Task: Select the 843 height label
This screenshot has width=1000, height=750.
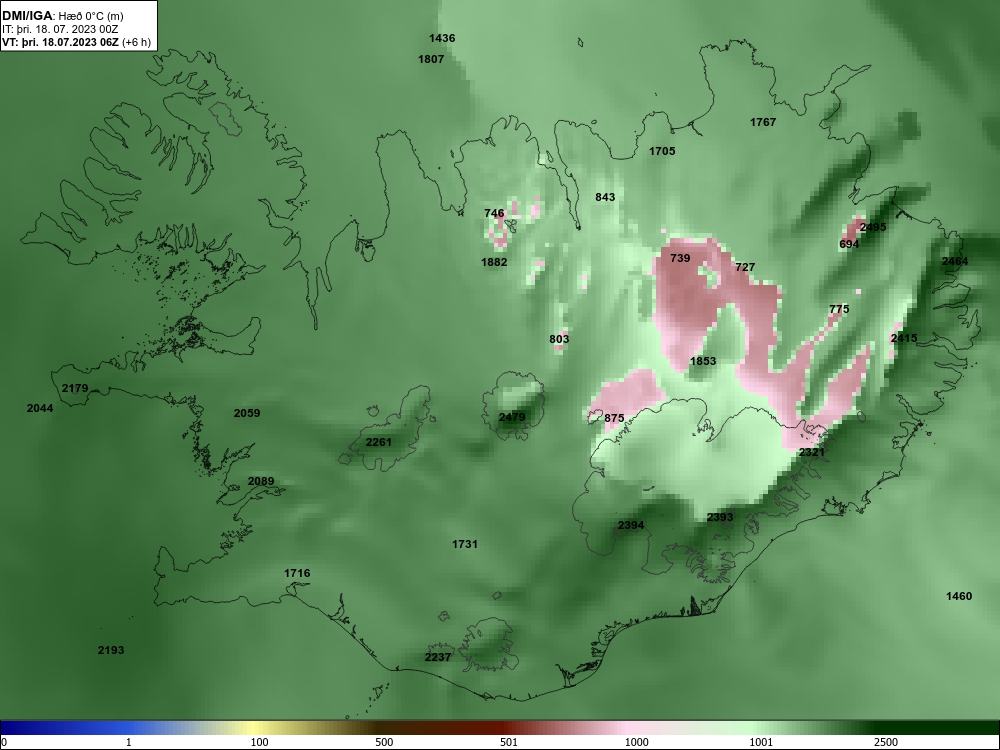Action: click(x=605, y=197)
